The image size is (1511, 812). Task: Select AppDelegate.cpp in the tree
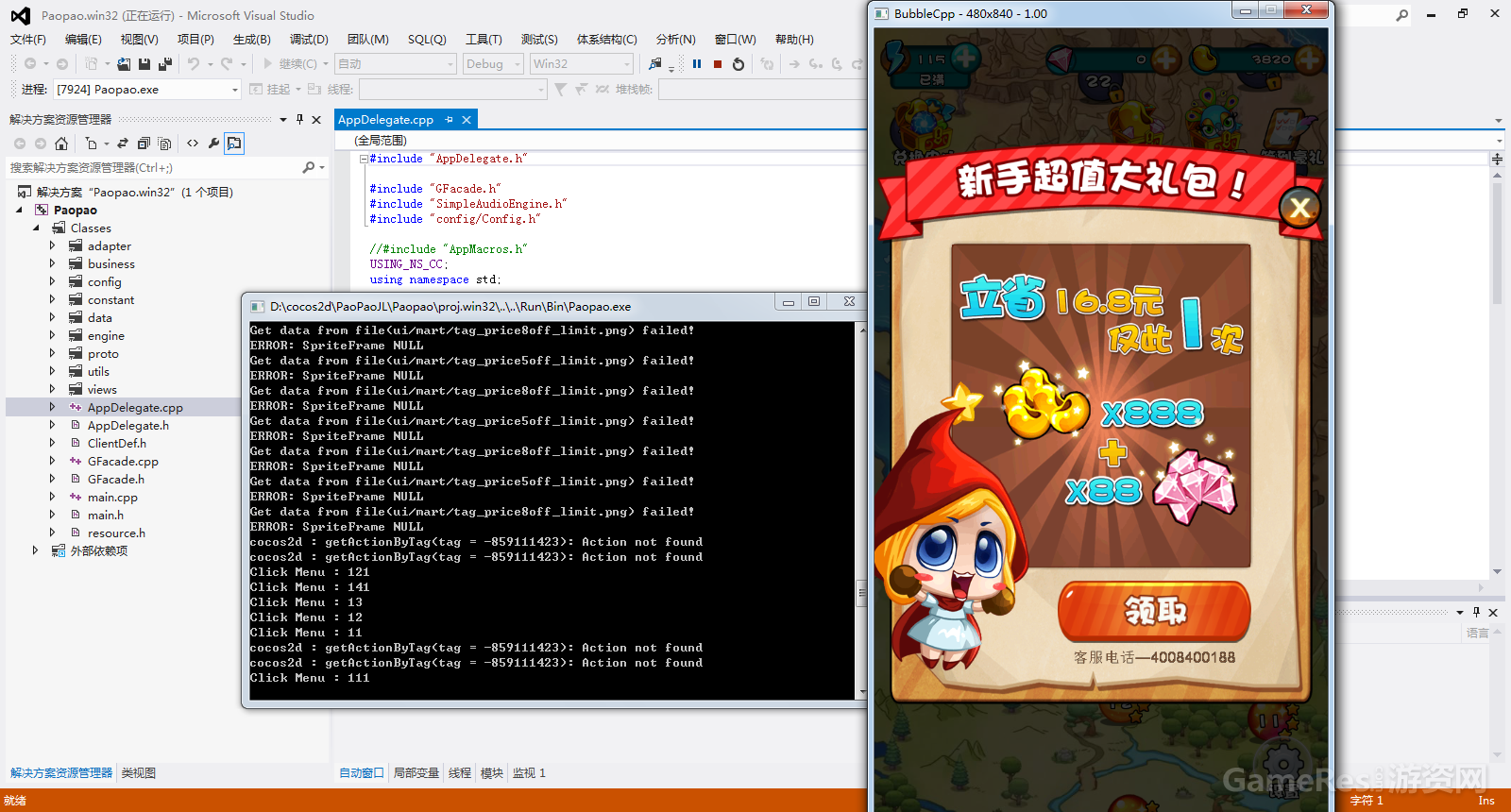point(135,408)
